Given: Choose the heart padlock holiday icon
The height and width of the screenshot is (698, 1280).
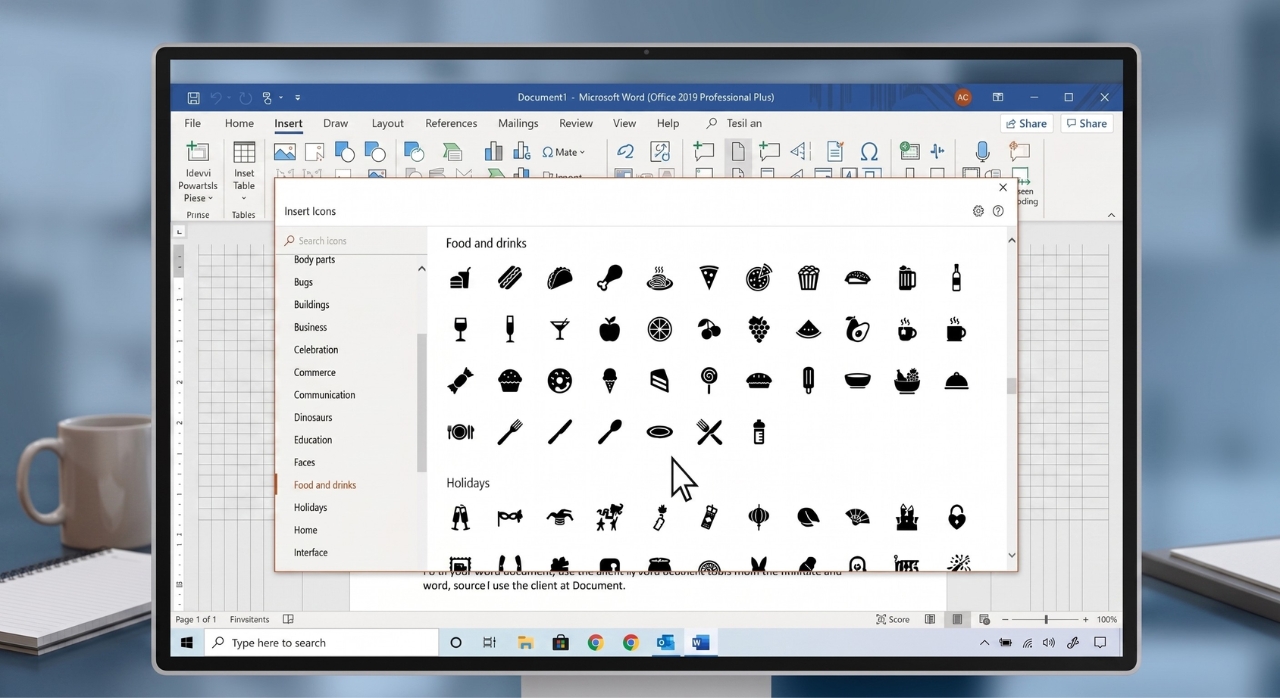Looking at the screenshot, I should point(957,517).
